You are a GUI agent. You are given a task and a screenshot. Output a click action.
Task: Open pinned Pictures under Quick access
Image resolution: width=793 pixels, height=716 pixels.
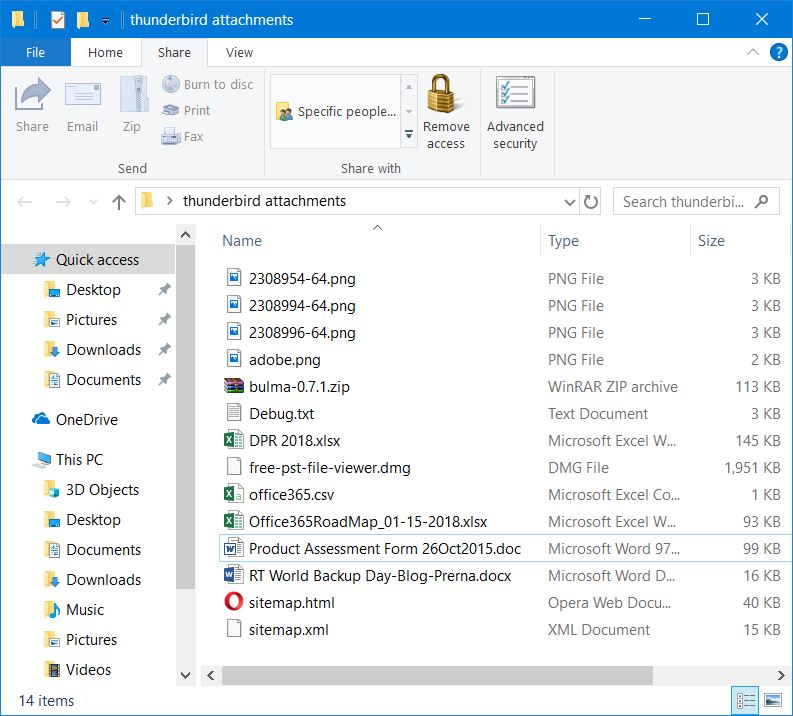(81, 320)
